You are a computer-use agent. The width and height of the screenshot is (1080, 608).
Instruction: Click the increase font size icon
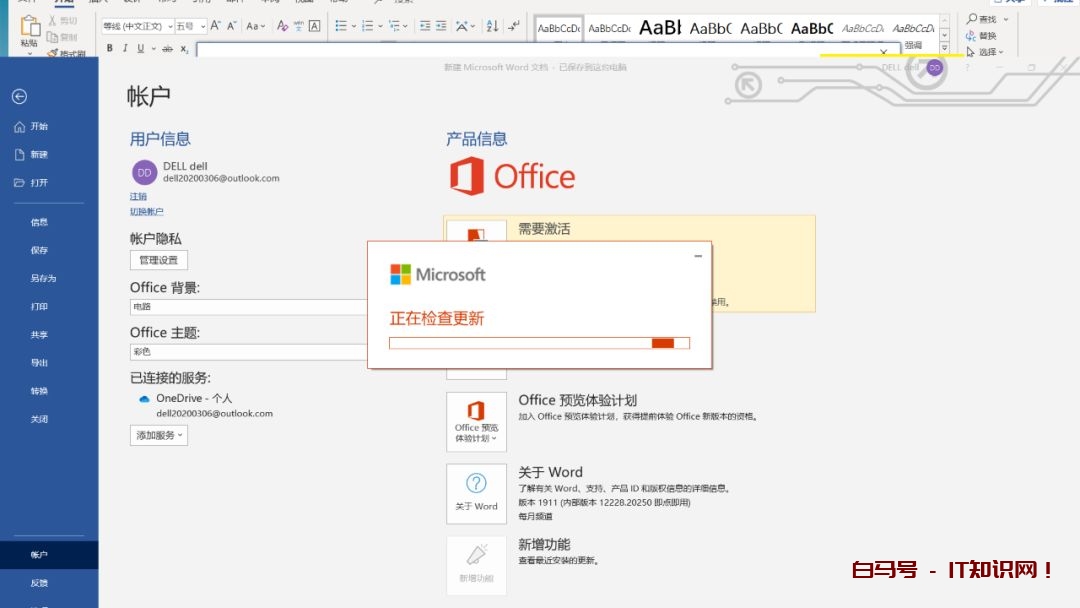point(215,26)
